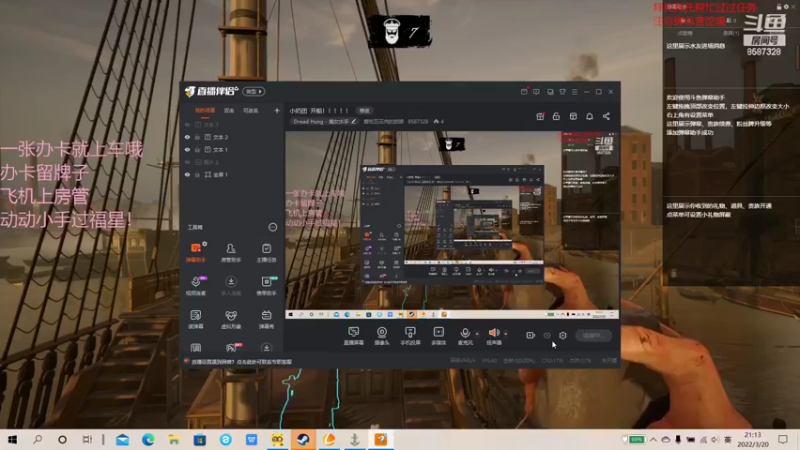Toggle the preview eye icon beside settings gear

[x=547, y=335]
